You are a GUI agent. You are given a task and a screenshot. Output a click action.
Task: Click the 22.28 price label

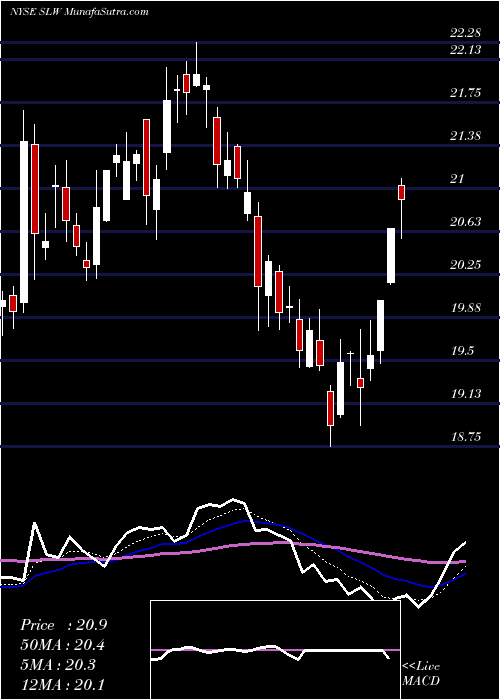click(x=466, y=33)
